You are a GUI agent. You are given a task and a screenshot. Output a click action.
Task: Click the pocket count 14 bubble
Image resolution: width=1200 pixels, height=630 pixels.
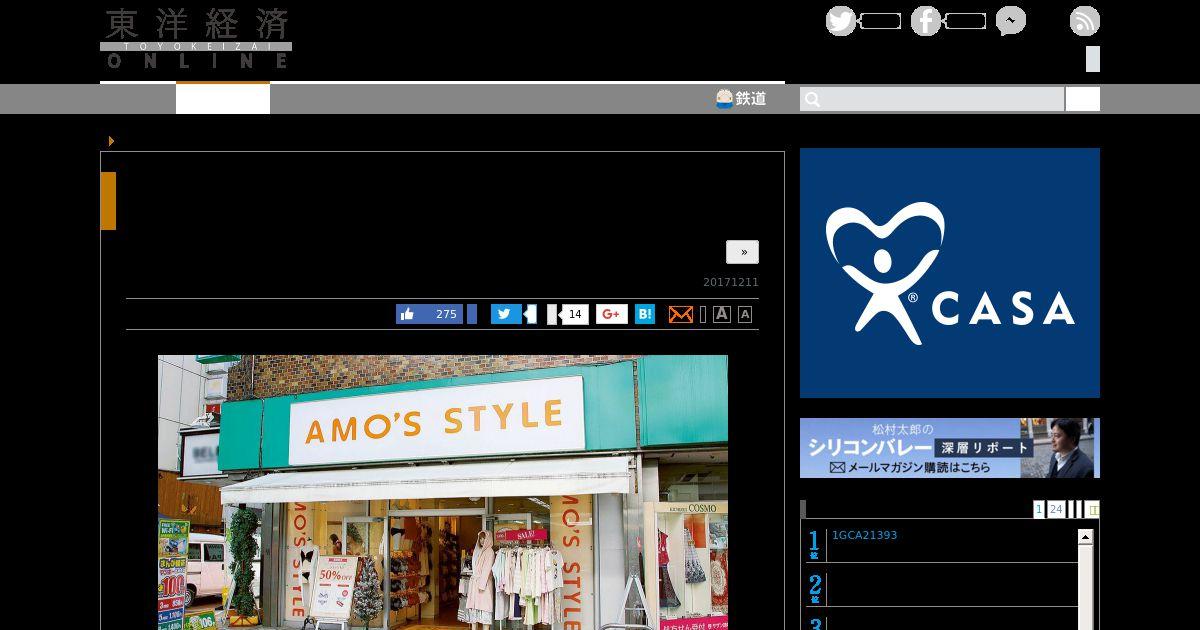click(574, 314)
